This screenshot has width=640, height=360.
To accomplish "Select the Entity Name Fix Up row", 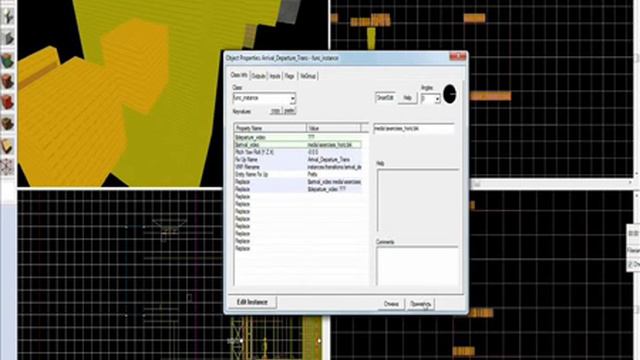I will coord(298,174).
